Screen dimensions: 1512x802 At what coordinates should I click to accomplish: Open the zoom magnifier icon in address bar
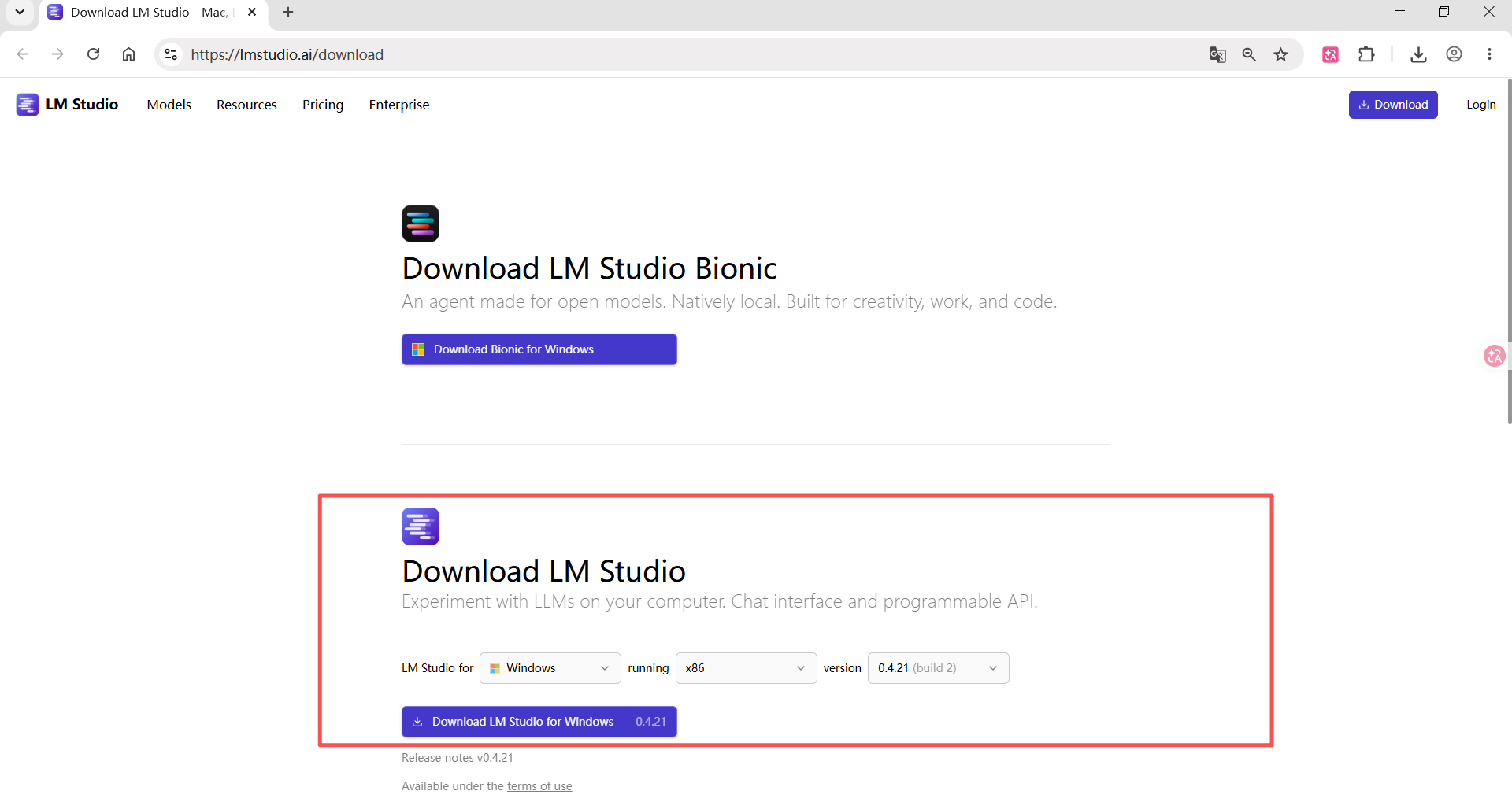pos(1249,54)
